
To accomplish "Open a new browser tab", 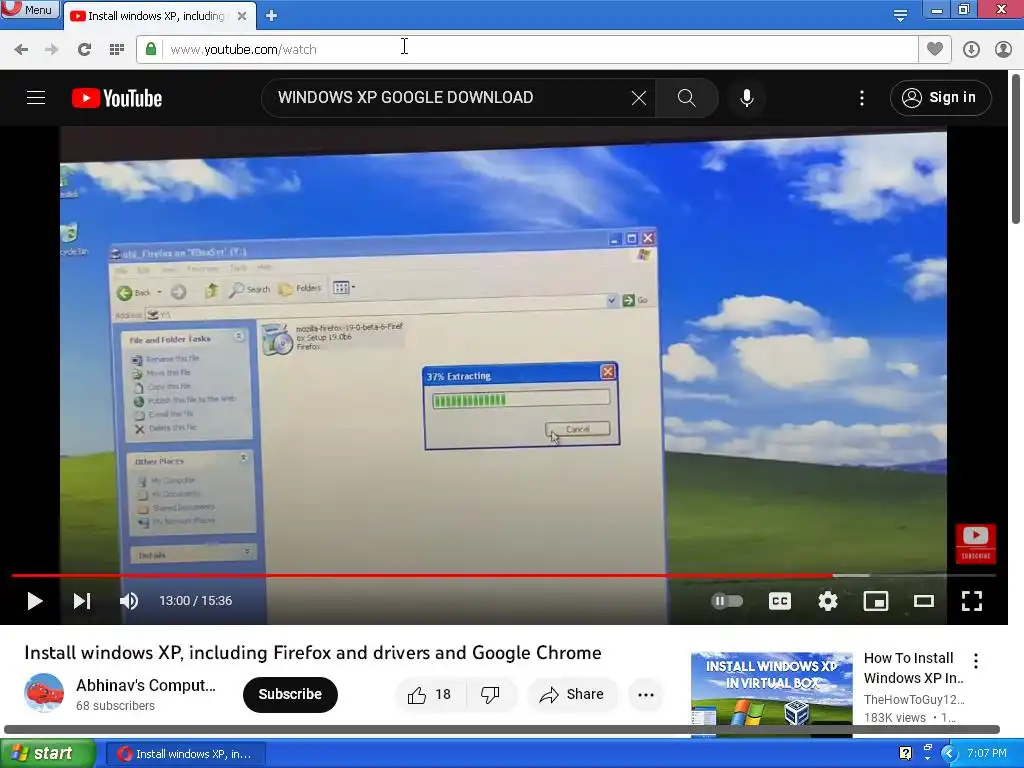I will [x=272, y=16].
